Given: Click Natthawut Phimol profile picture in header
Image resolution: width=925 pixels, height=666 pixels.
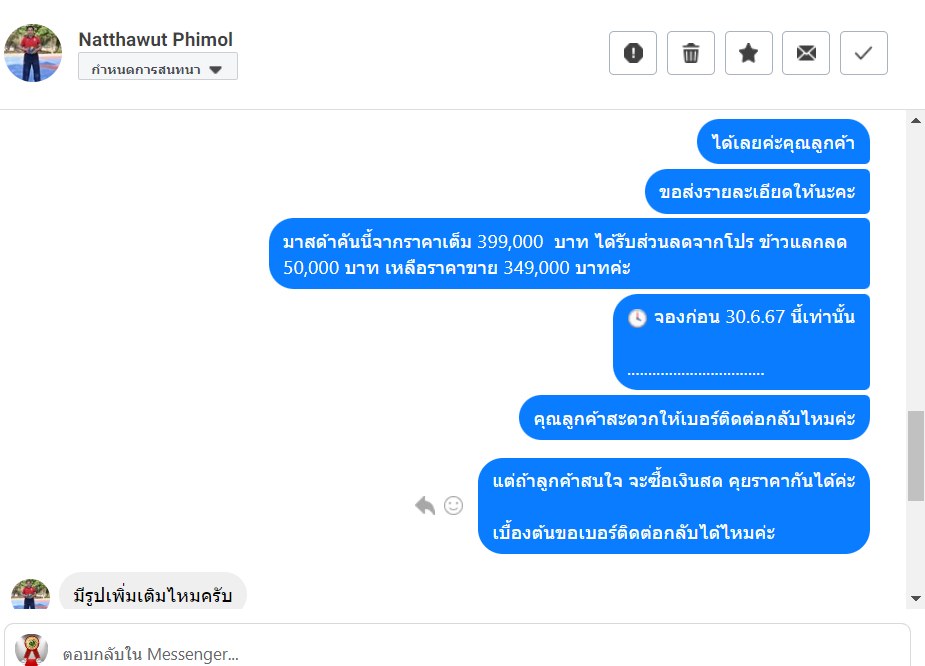Looking at the screenshot, I should click(x=34, y=53).
